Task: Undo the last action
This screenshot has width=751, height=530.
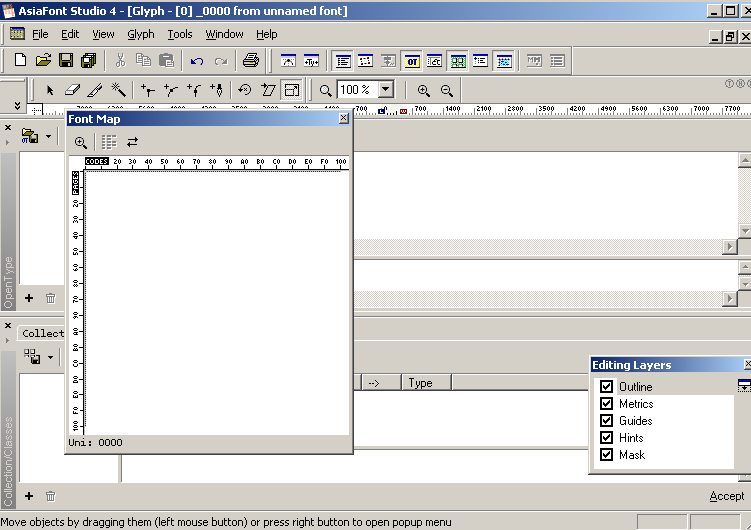Action: 197,61
